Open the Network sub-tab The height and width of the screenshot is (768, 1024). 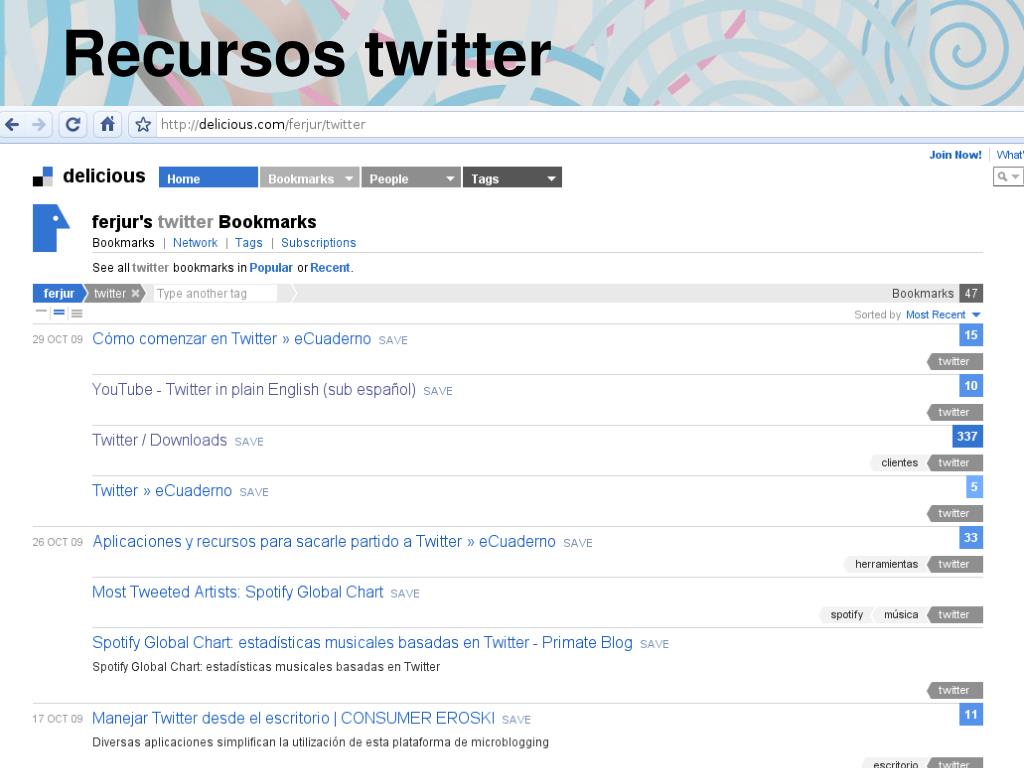coord(195,242)
